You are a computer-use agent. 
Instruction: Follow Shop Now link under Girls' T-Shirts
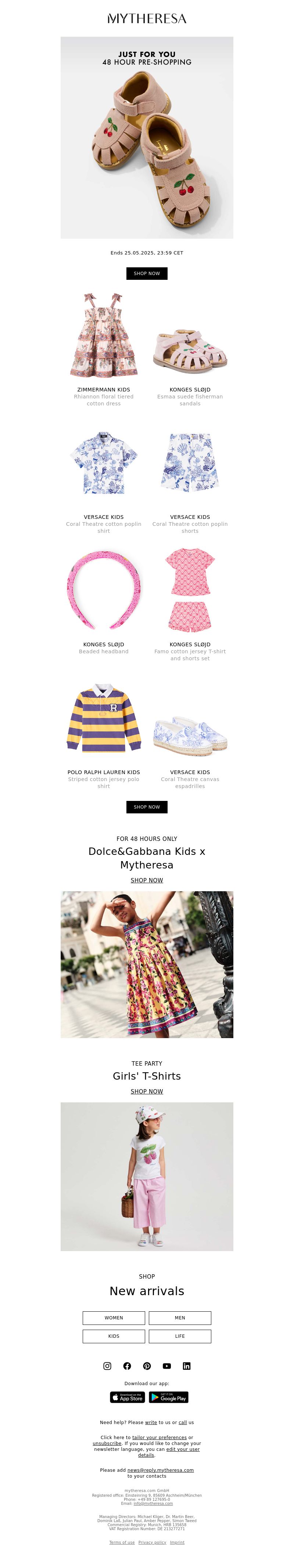pos(147,1091)
